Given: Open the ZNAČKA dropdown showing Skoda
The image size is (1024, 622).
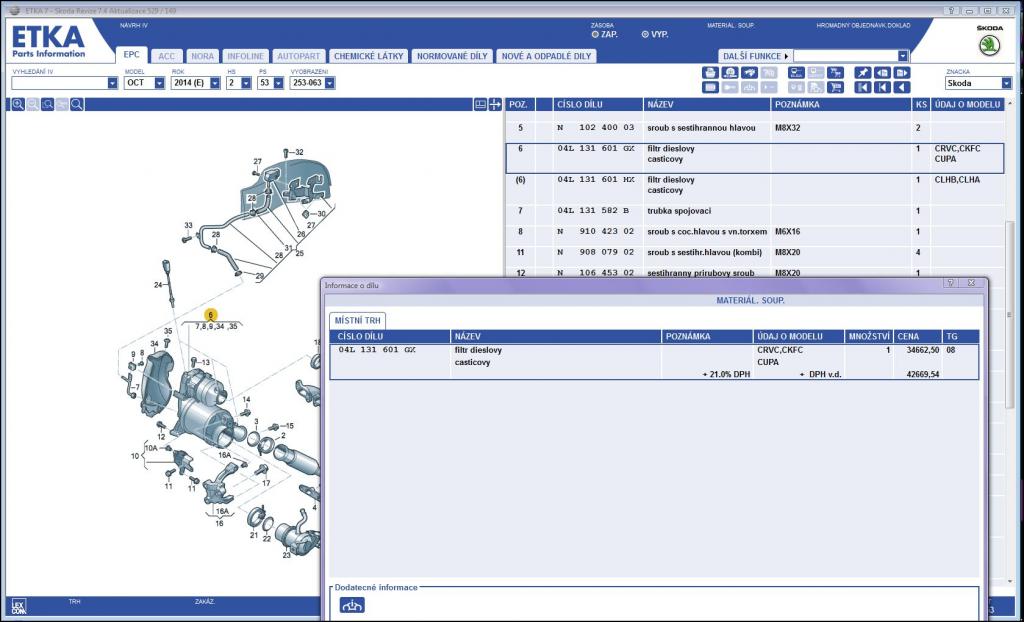Looking at the screenshot, I should (1006, 83).
